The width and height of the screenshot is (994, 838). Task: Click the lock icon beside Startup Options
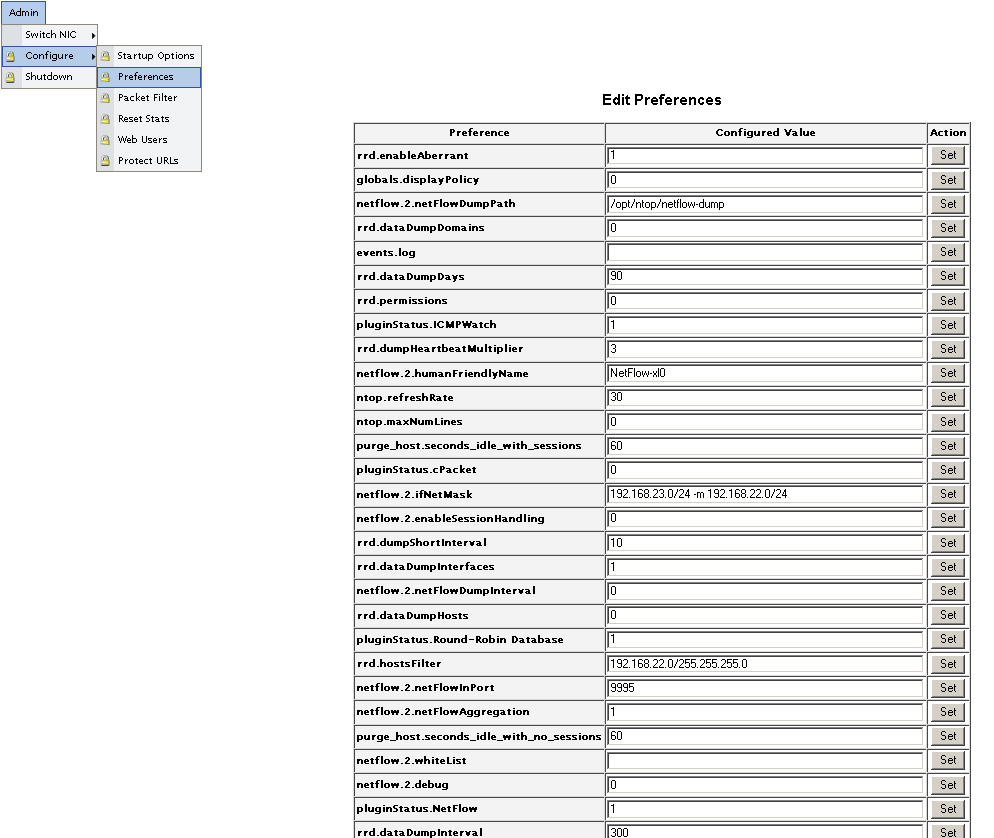[x=105, y=56]
